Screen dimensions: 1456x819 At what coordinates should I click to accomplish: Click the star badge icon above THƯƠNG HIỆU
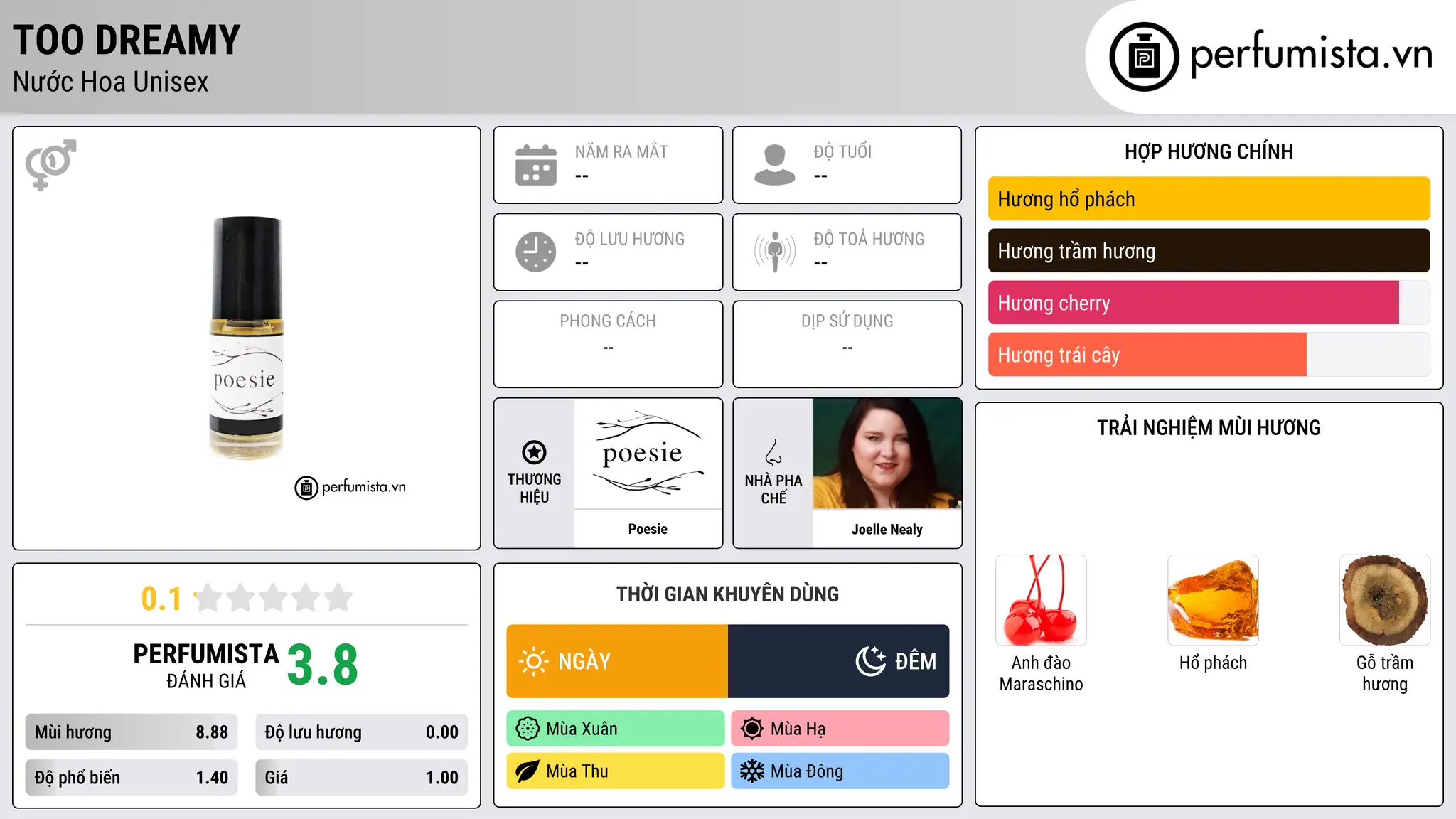534,452
